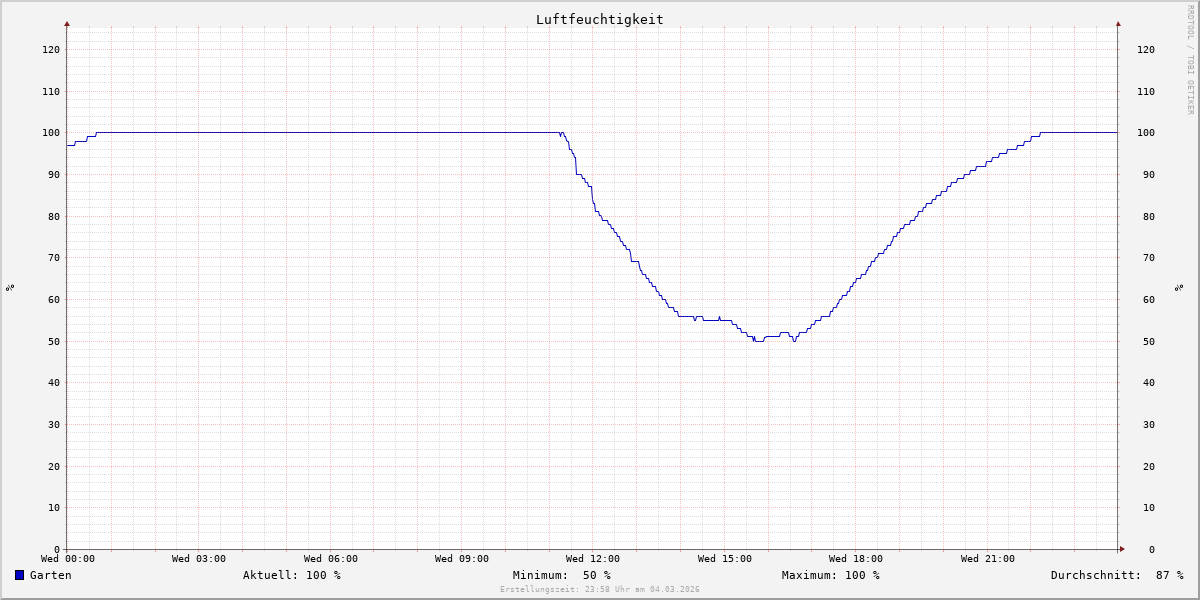The width and height of the screenshot is (1200, 600).
Task: Click the Wed 21:00 time axis label
Action: click(x=987, y=559)
